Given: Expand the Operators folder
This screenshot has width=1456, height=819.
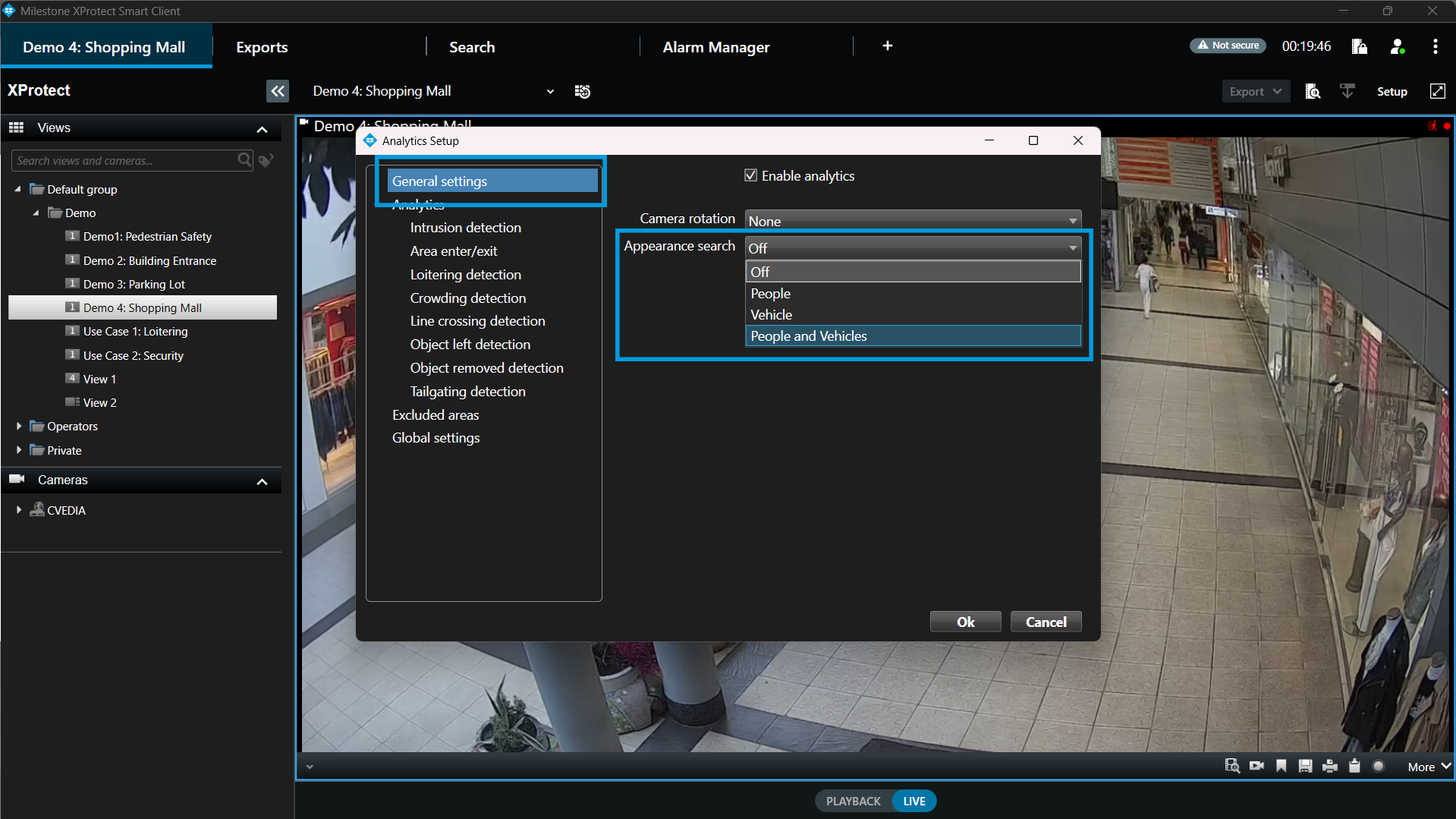Looking at the screenshot, I should [x=19, y=426].
